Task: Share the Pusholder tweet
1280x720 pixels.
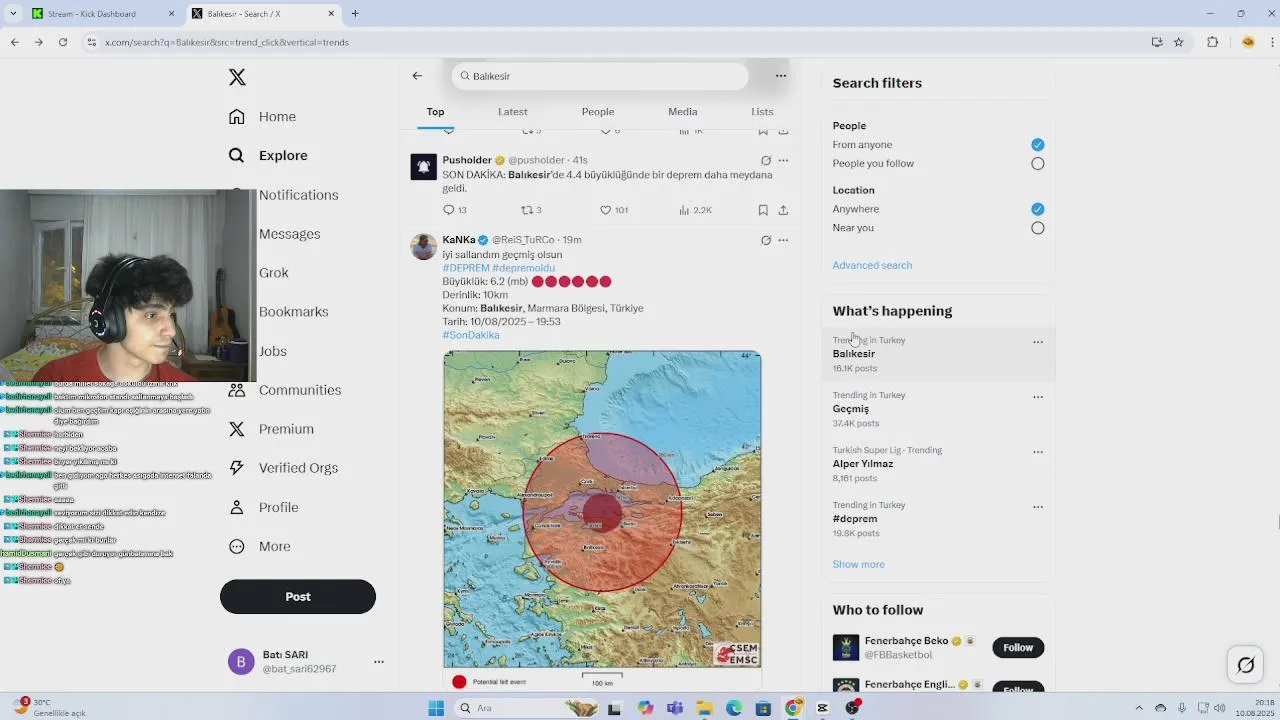Action: tap(783, 210)
